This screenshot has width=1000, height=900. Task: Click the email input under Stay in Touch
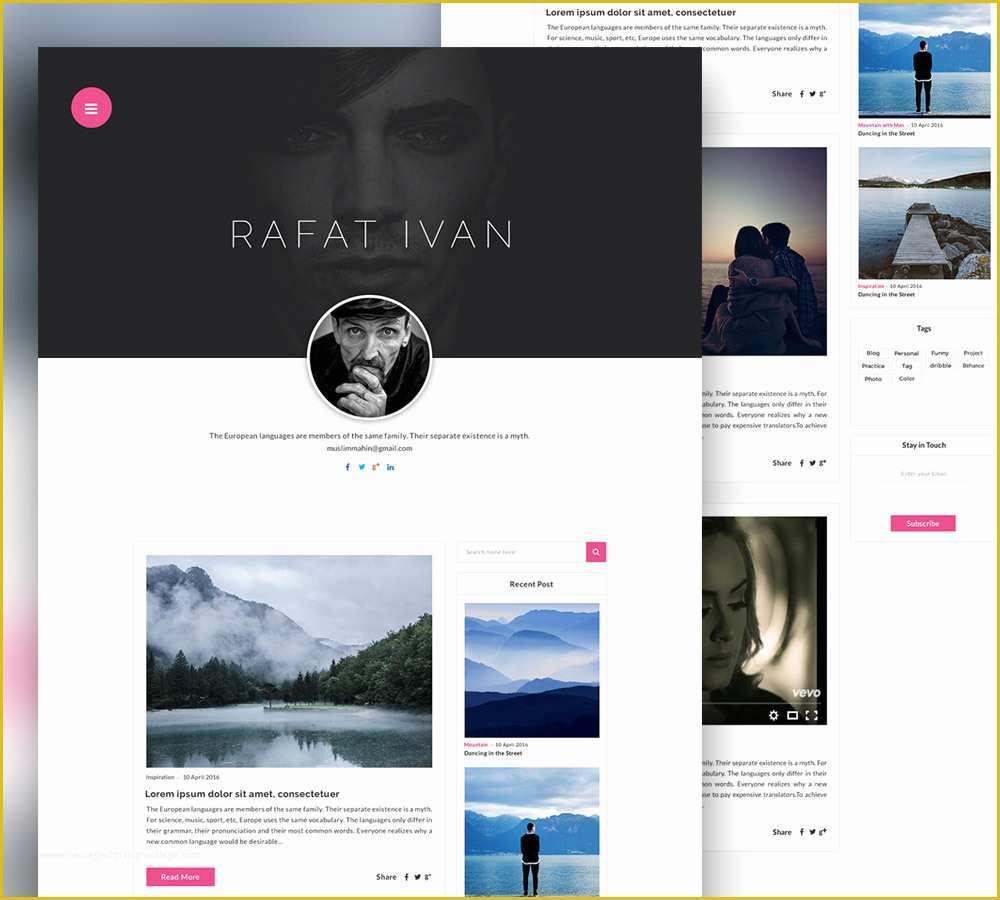pos(923,474)
